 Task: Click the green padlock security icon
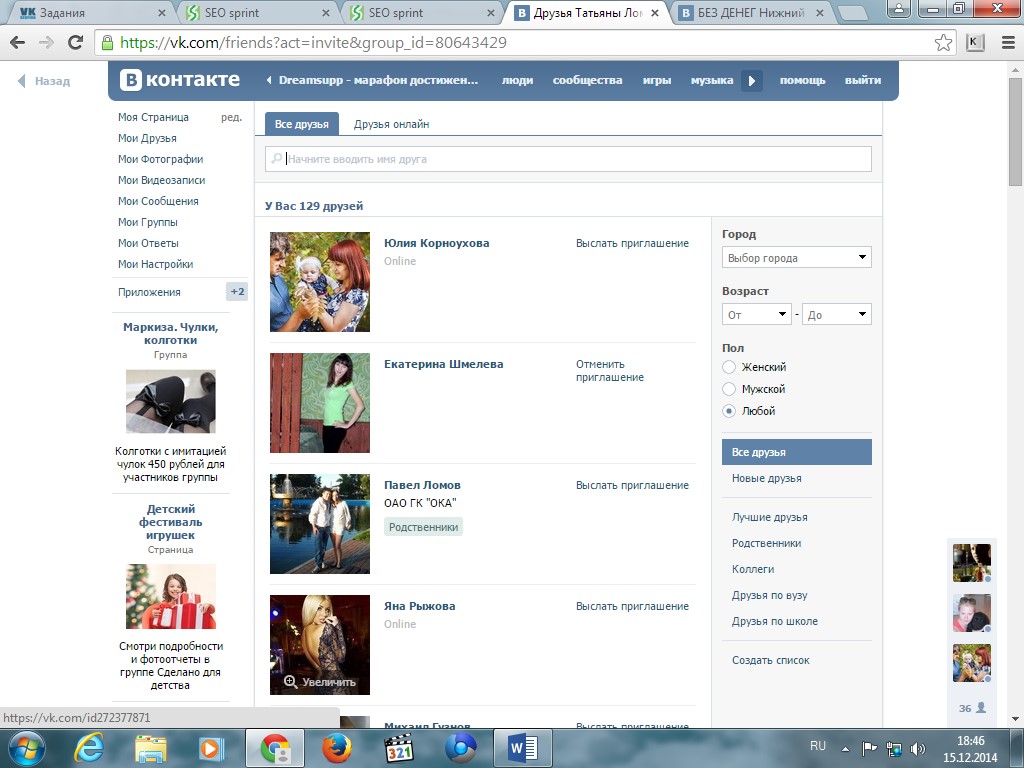[107, 43]
